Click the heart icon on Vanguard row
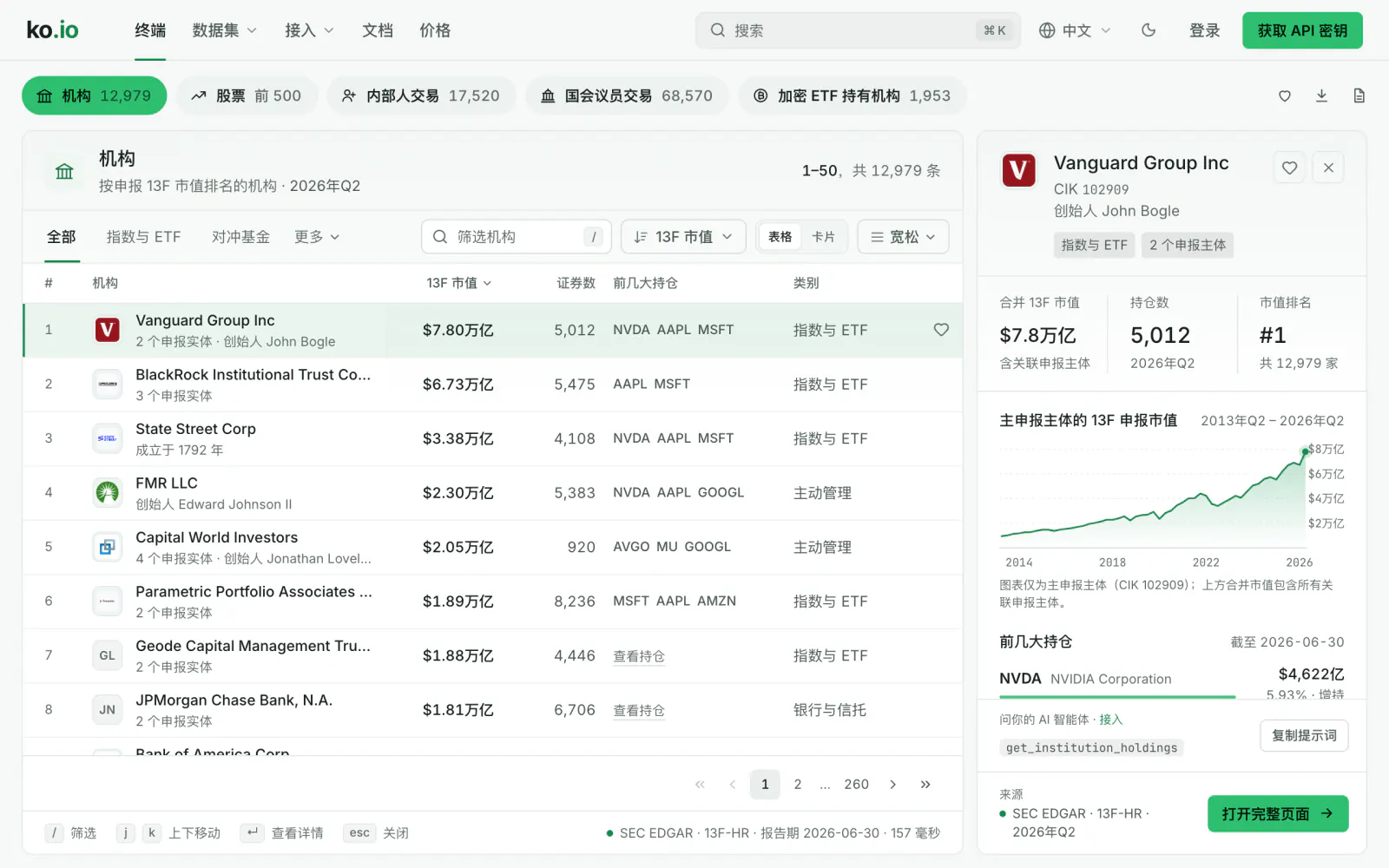This screenshot has width=1389, height=868. point(941,330)
